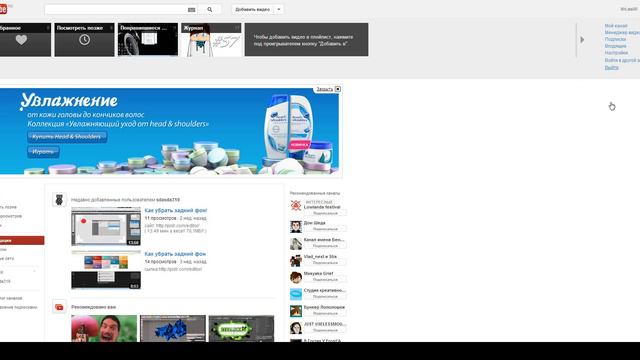
Task: Click the Vlad_next channel avatar
Action: 296,260
